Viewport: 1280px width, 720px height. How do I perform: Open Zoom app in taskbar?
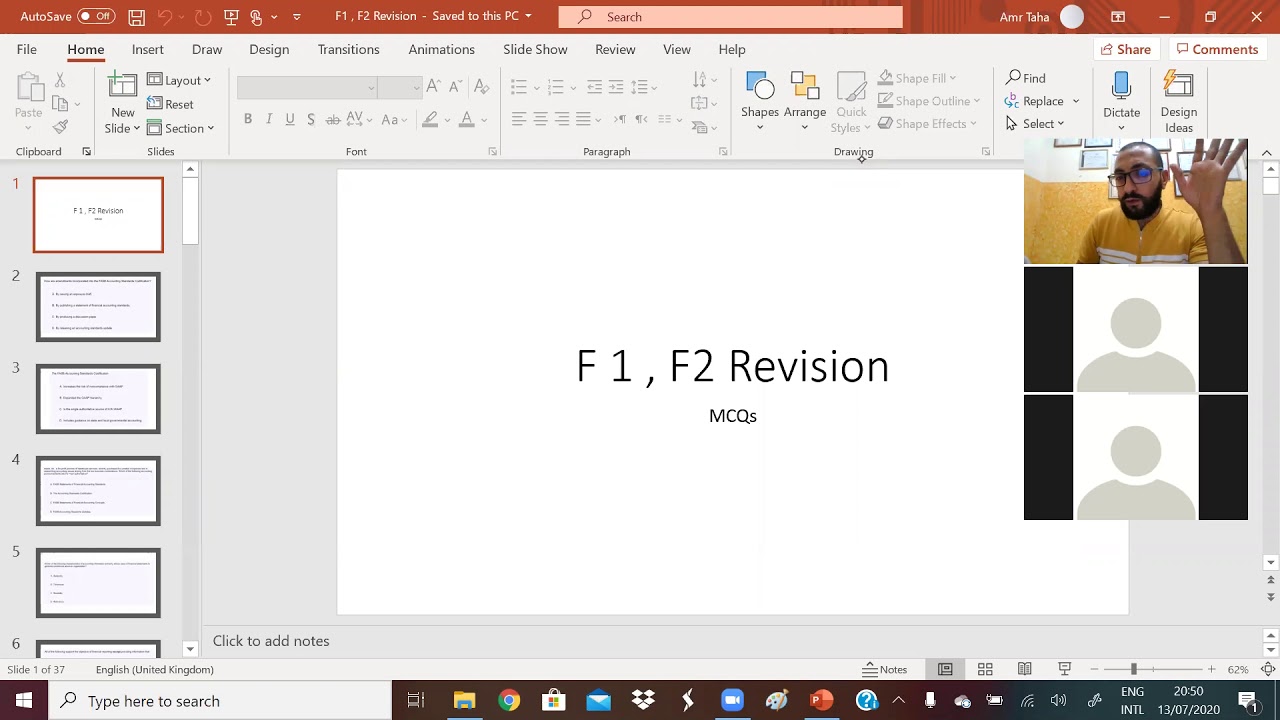coord(732,701)
